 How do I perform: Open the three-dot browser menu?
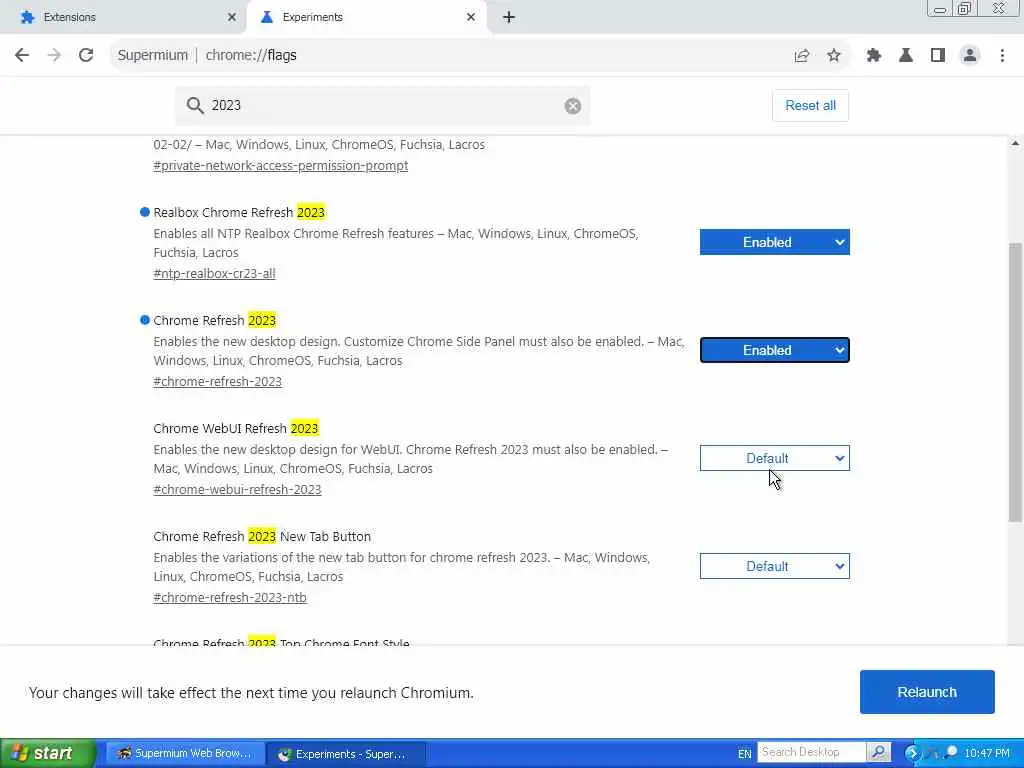pyautogui.click(x=1002, y=56)
